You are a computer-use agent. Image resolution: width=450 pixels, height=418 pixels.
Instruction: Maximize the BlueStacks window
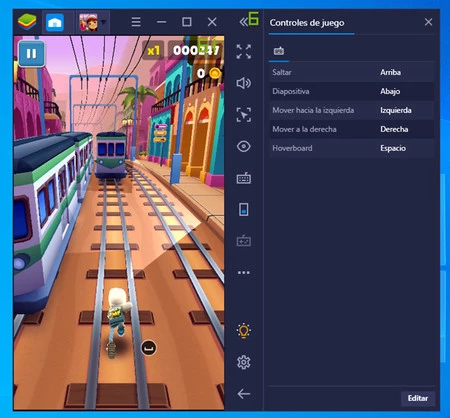(187, 22)
